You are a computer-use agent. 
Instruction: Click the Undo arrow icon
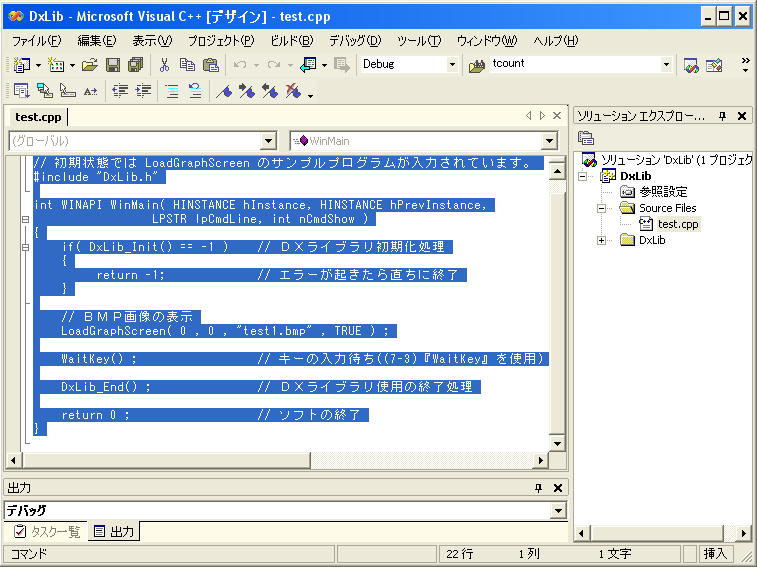coord(240,65)
